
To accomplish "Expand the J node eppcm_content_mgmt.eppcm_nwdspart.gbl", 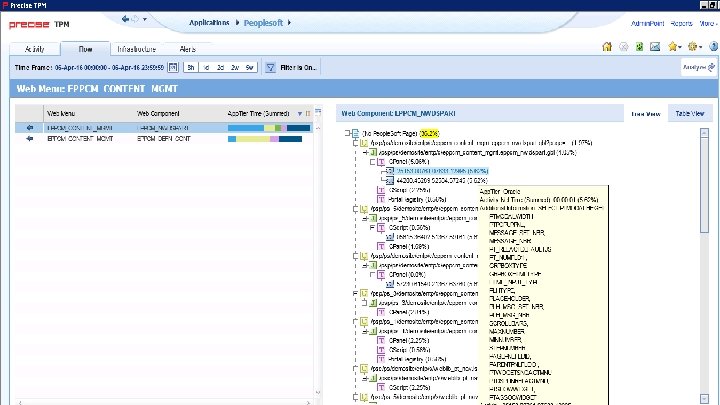I will tap(366, 152).
